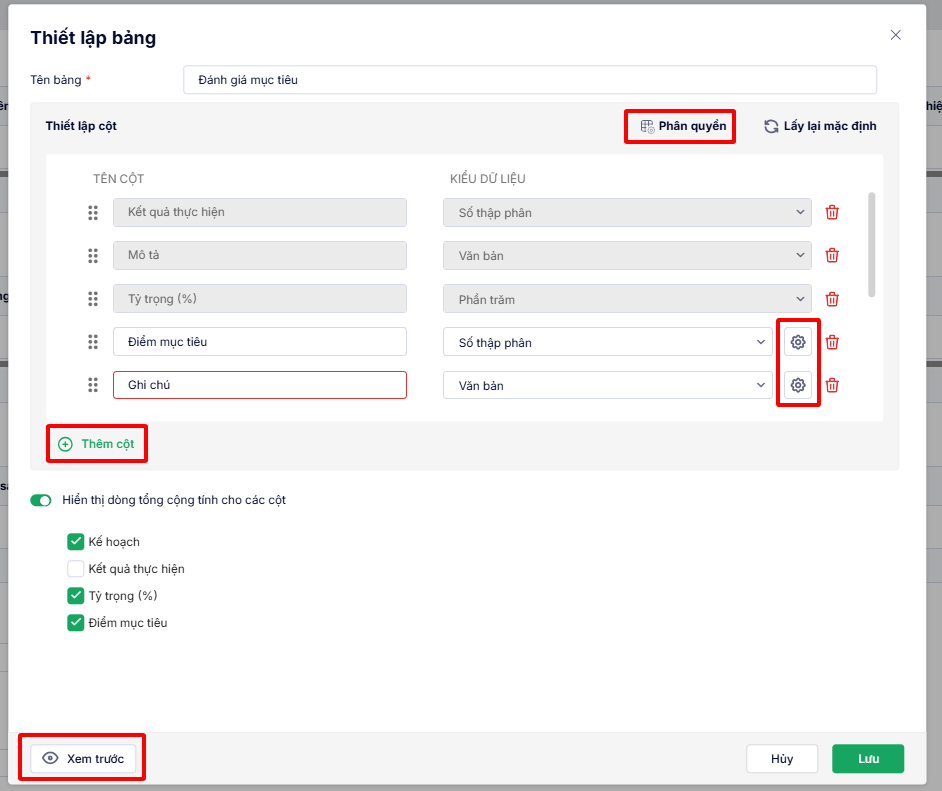Toggle off the total row display switch

(41, 500)
